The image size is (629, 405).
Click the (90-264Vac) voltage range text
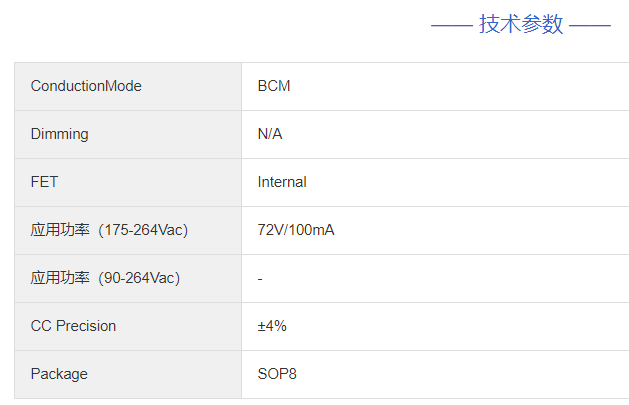(139, 278)
